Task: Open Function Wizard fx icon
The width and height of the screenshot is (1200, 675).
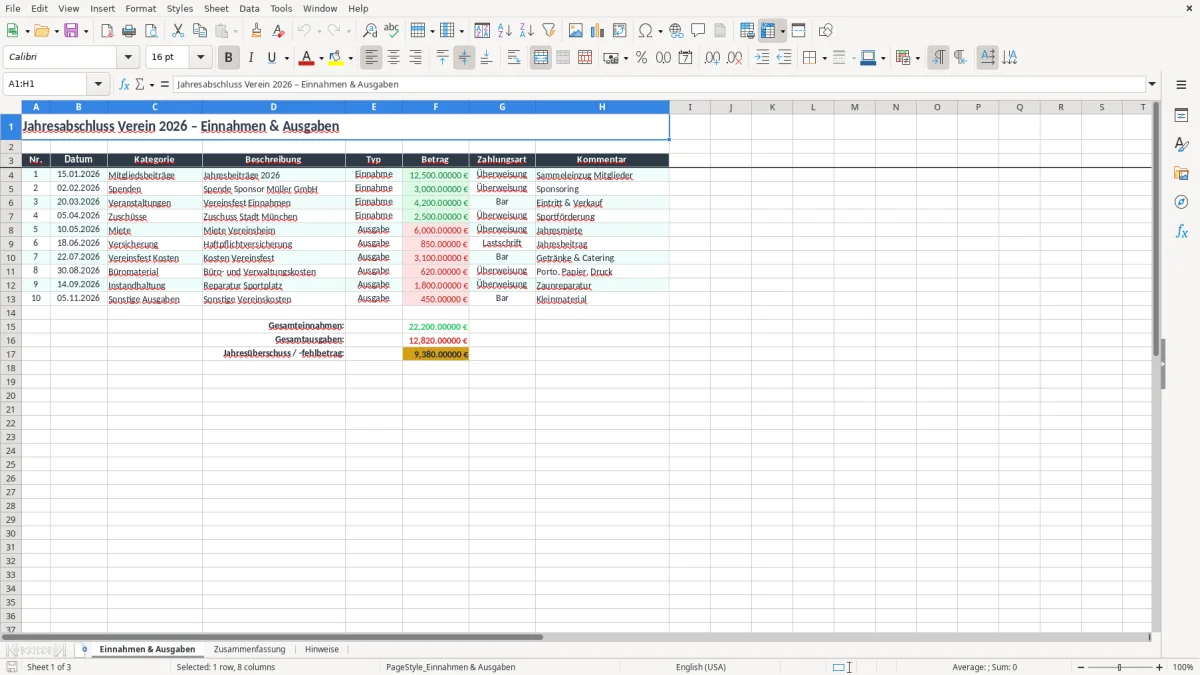Action: point(124,84)
